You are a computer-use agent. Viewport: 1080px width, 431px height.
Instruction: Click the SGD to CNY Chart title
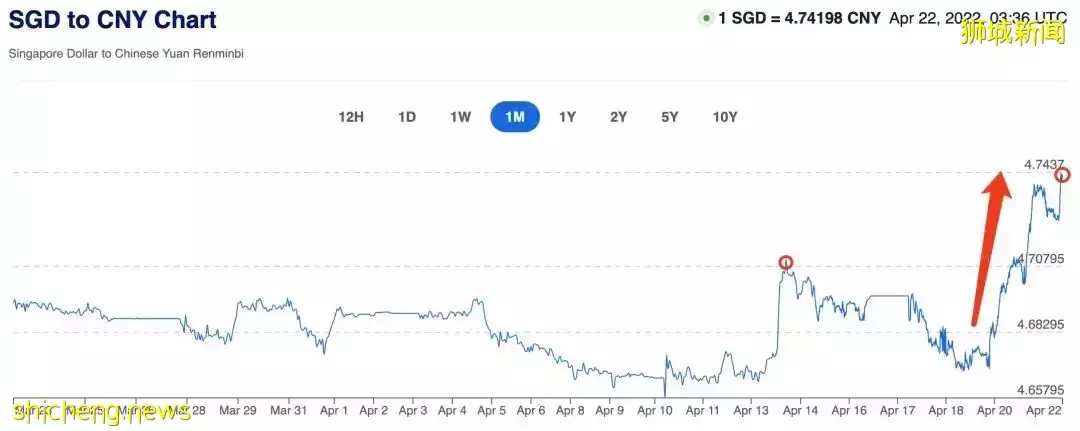pyautogui.click(x=112, y=19)
